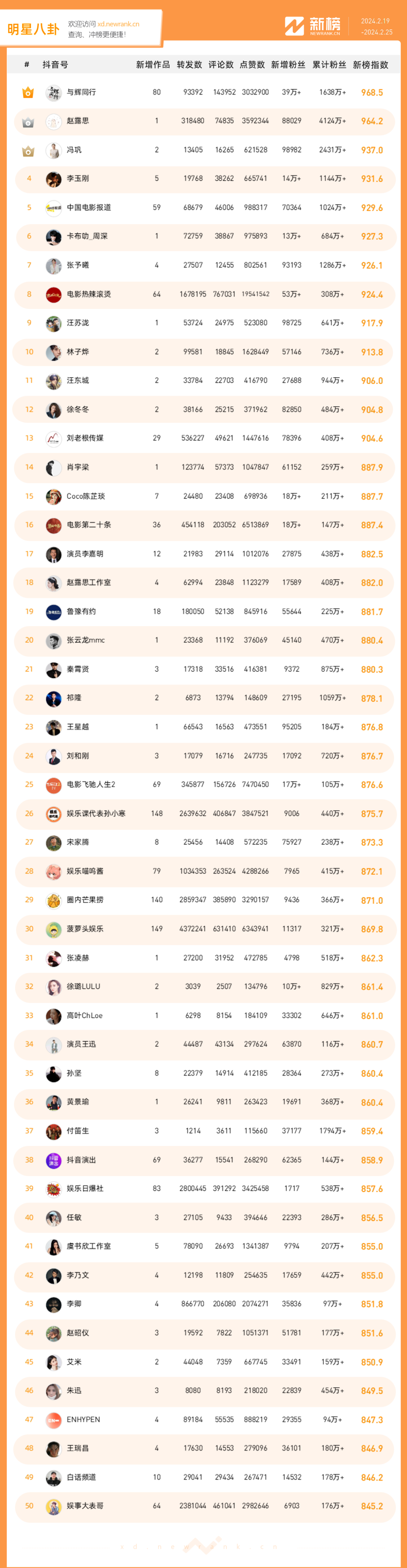Click 鲁豫有约 dark blue avatar
Screen dimensions: 407x1568
54,612
